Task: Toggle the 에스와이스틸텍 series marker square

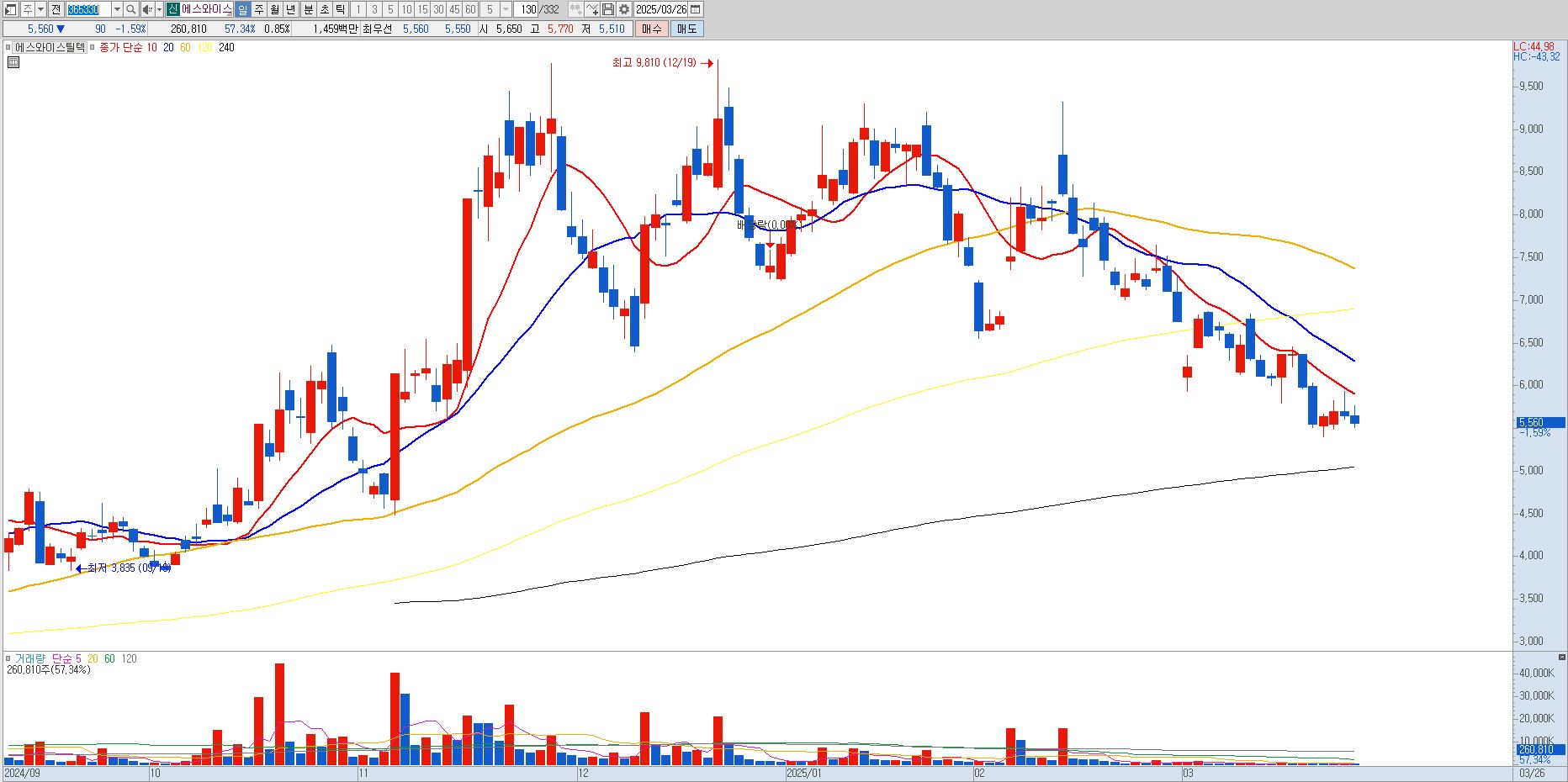Action: click(8, 48)
